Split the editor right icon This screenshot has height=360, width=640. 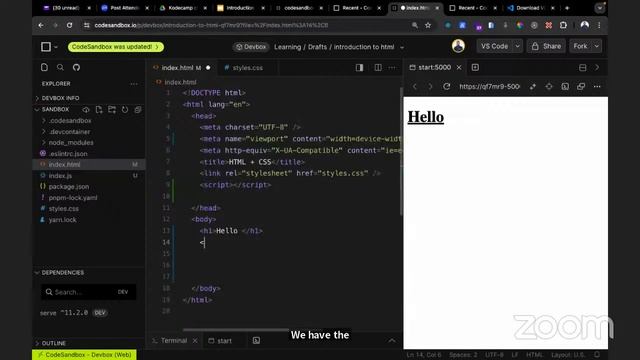coord(378,67)
